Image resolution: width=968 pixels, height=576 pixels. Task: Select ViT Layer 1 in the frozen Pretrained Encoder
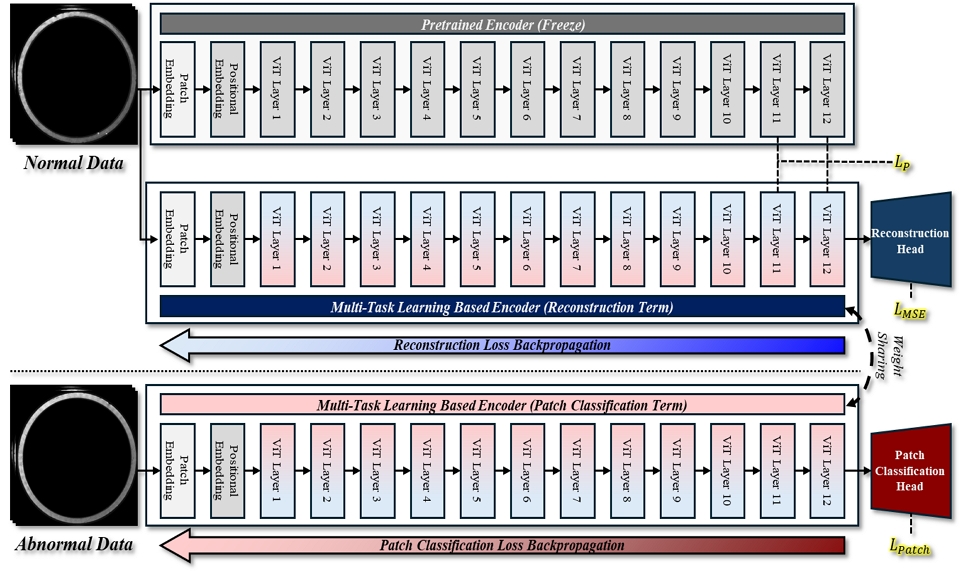click(x=278, y=89)
